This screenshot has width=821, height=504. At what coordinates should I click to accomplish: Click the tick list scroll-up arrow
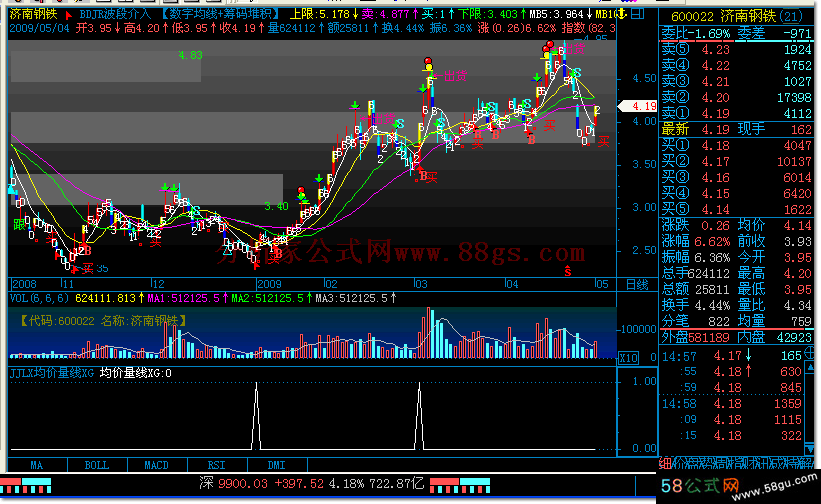tap(809, 368)
